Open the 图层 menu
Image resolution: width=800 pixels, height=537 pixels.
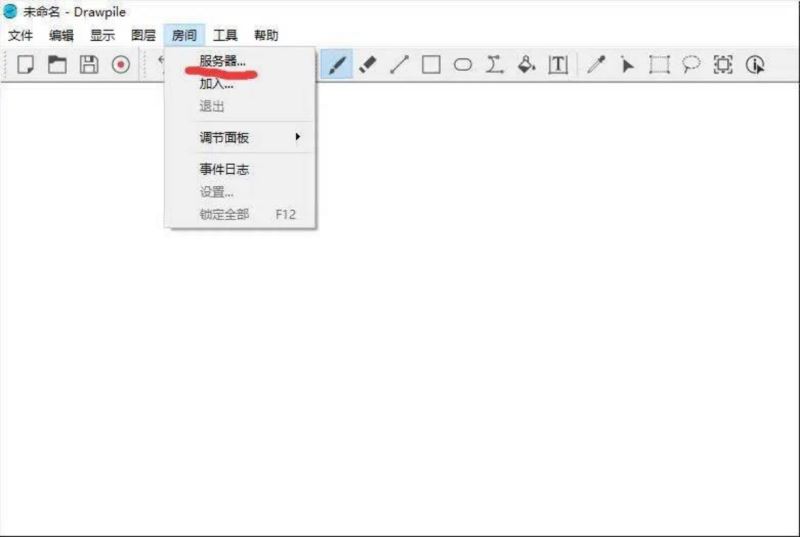coord(143,35)
